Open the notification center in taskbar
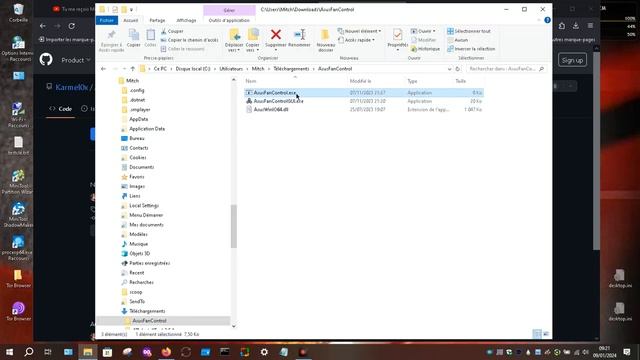This screenshot has height=360, width=640. click(627, 352)
